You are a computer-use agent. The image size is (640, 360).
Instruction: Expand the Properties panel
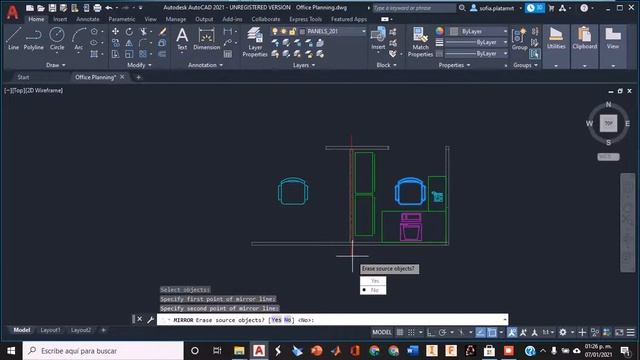pyautogui.click(x=454, y=65)
